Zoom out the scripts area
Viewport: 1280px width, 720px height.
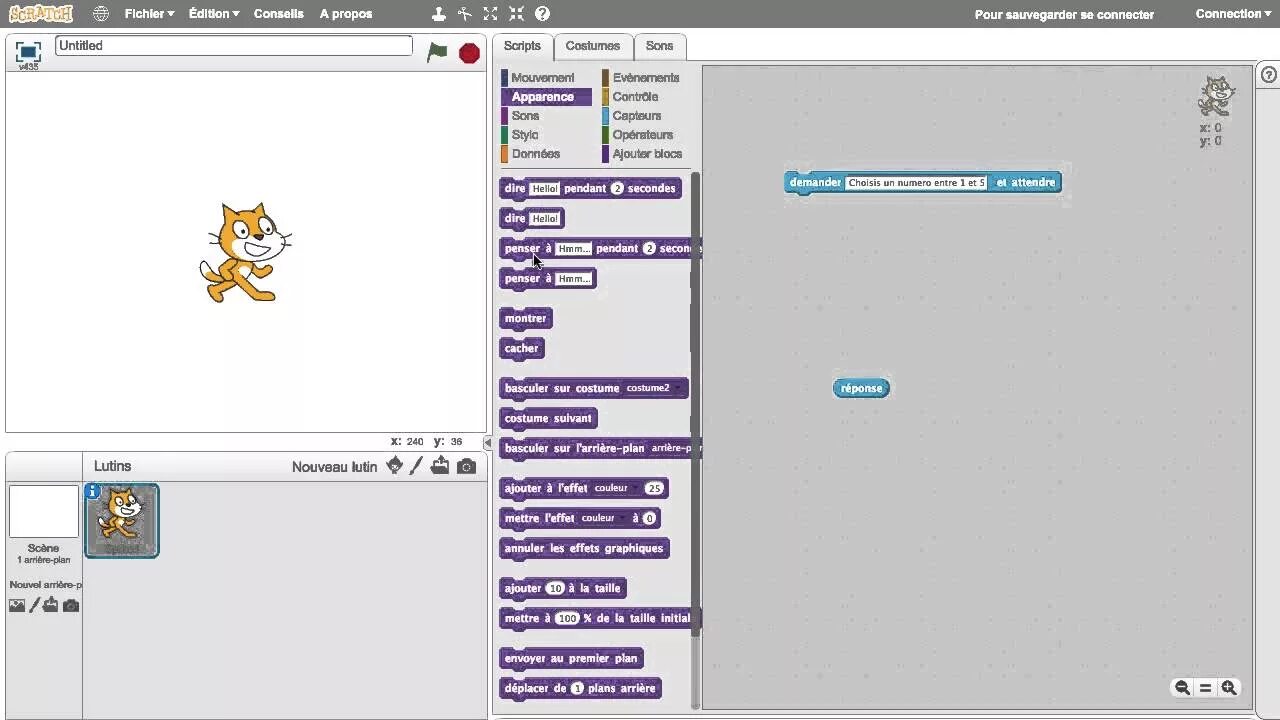pos(1182,688)
